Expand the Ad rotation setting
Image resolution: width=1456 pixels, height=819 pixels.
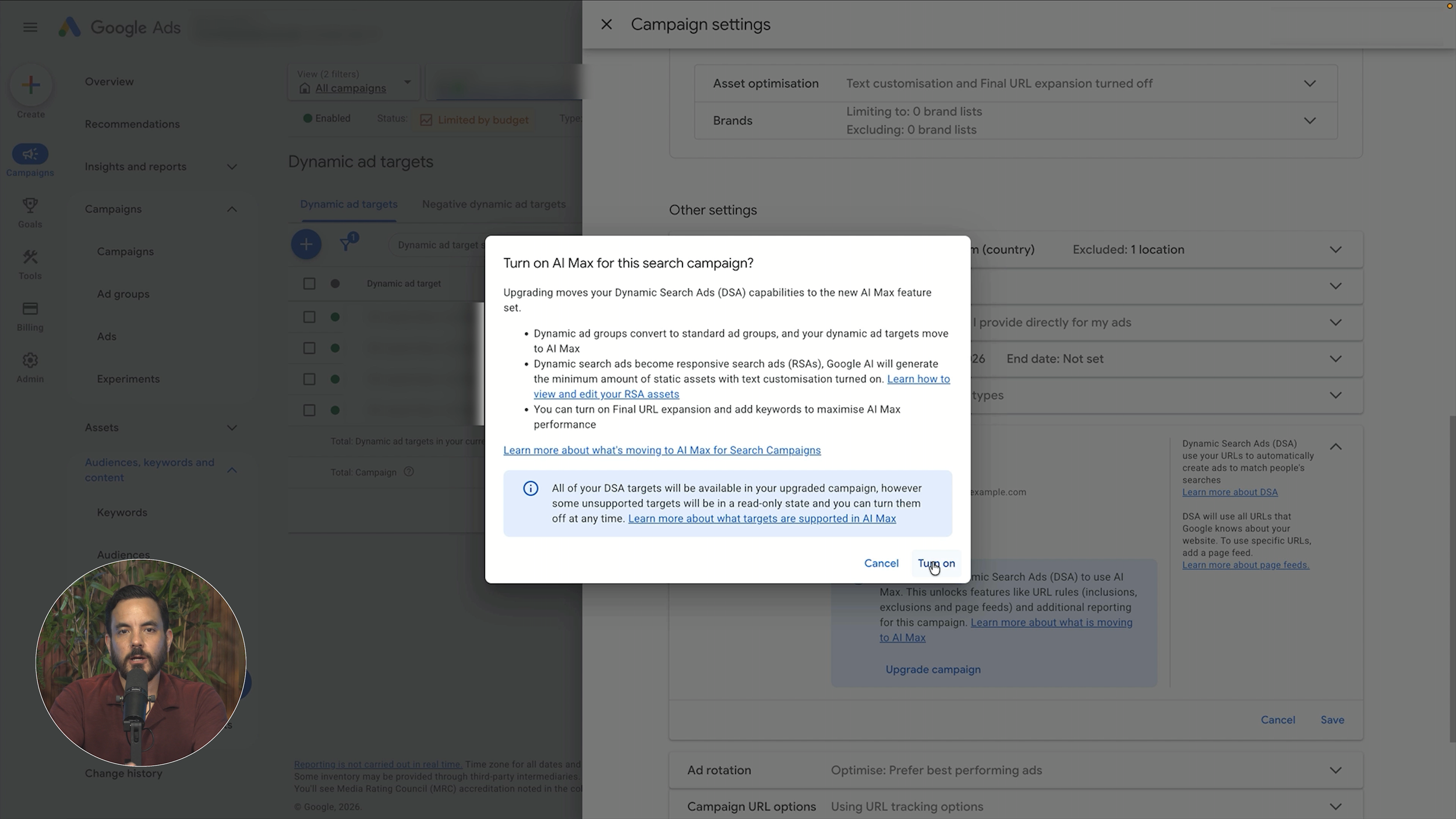click(1335, 770)
